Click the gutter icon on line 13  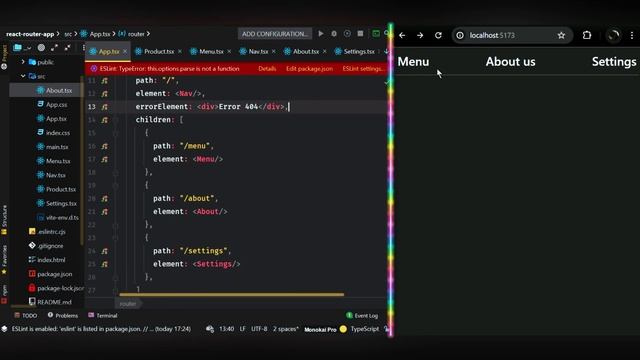pyautogui.click(x=104, y=107)
